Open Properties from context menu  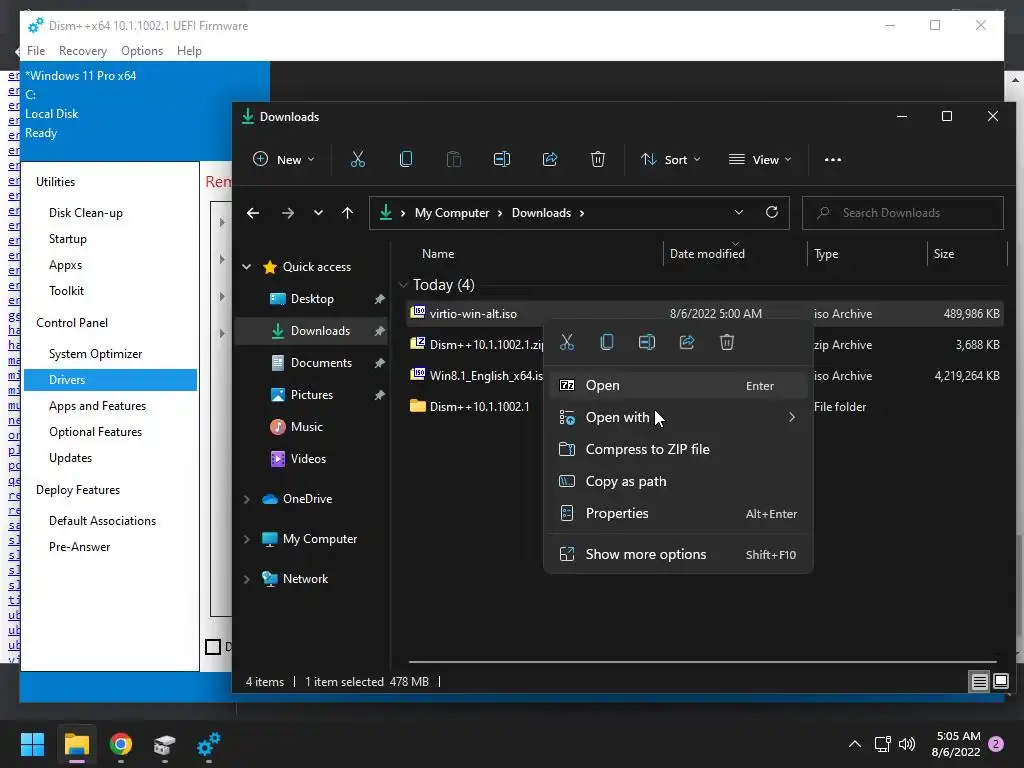click(678, 513)
